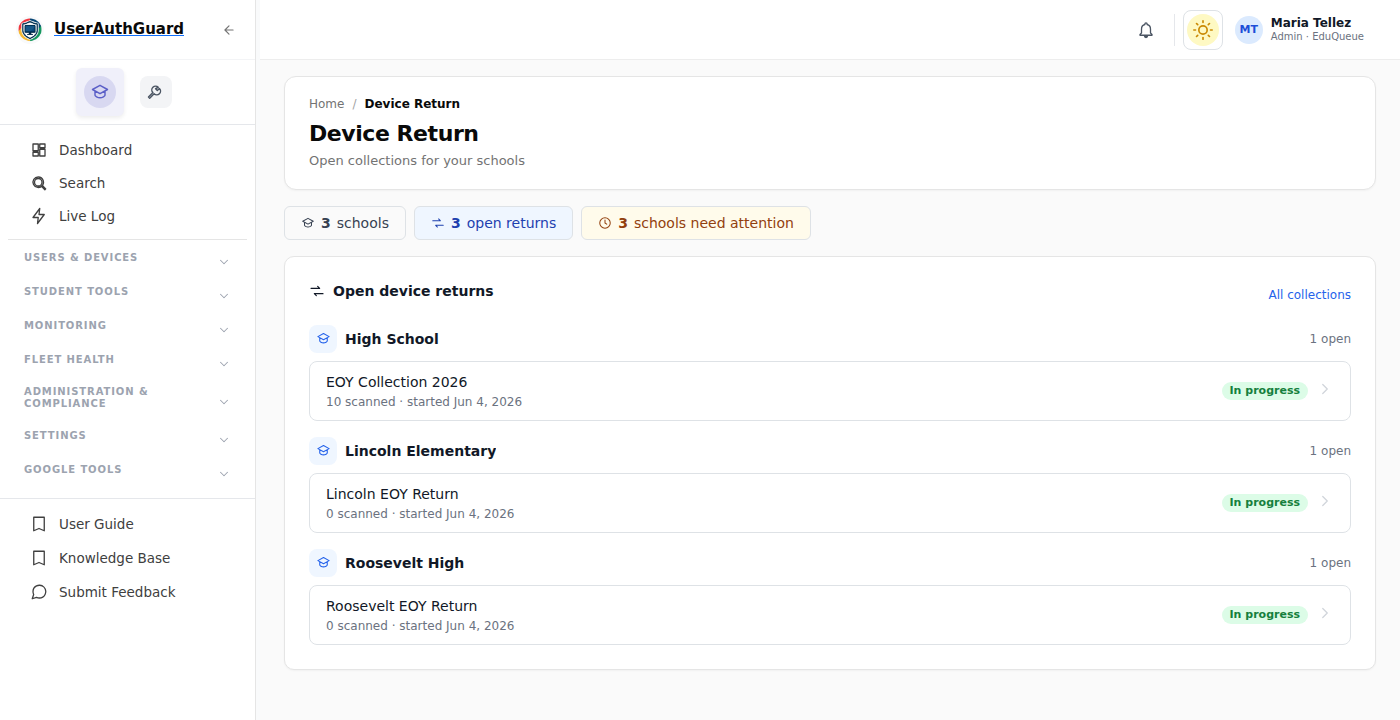Click the swap arrows icon beside Open device returns
1400x720 pixels.
click(x=317, y=291)
